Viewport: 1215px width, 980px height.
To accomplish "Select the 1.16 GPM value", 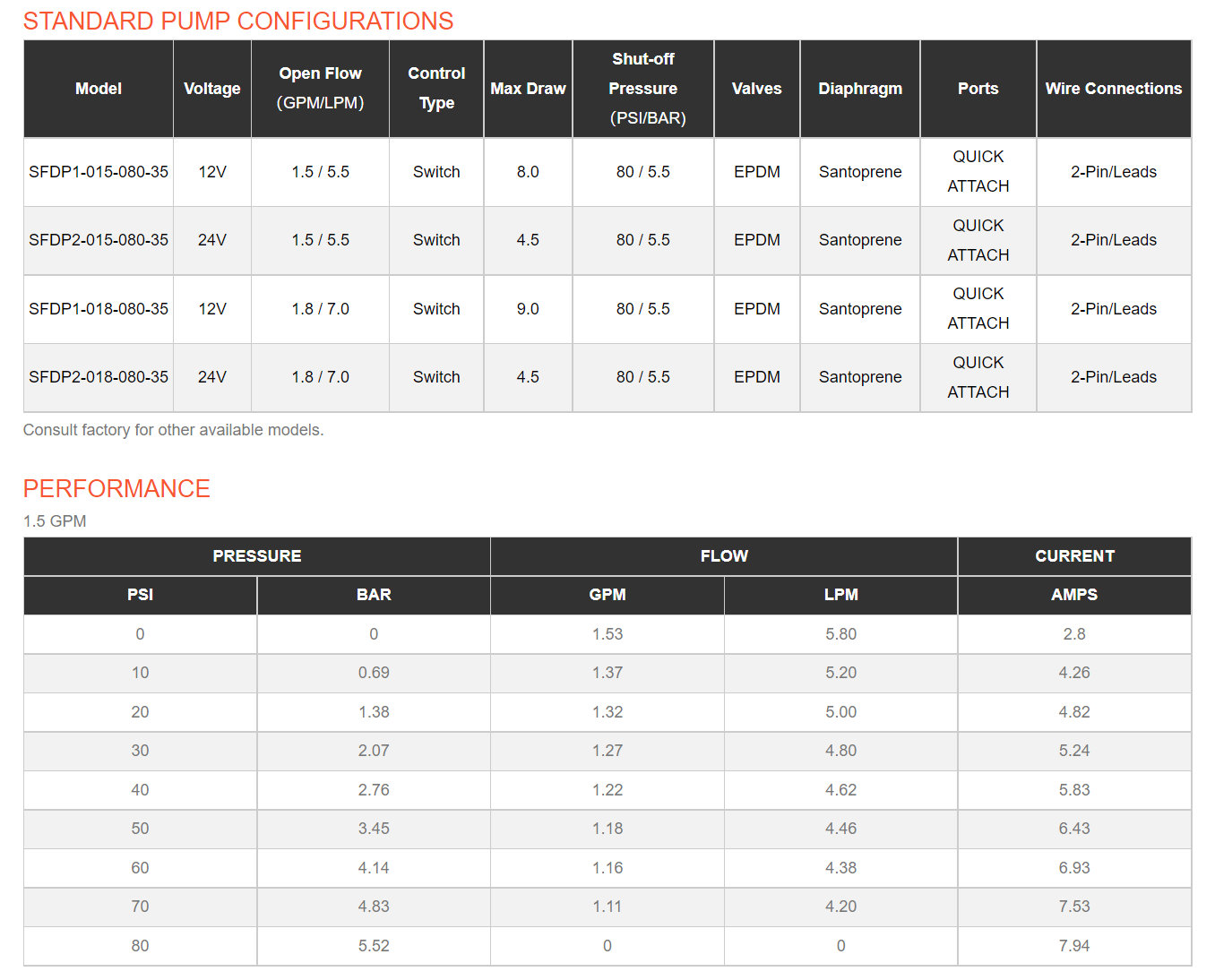I will [x=607, y=868].
